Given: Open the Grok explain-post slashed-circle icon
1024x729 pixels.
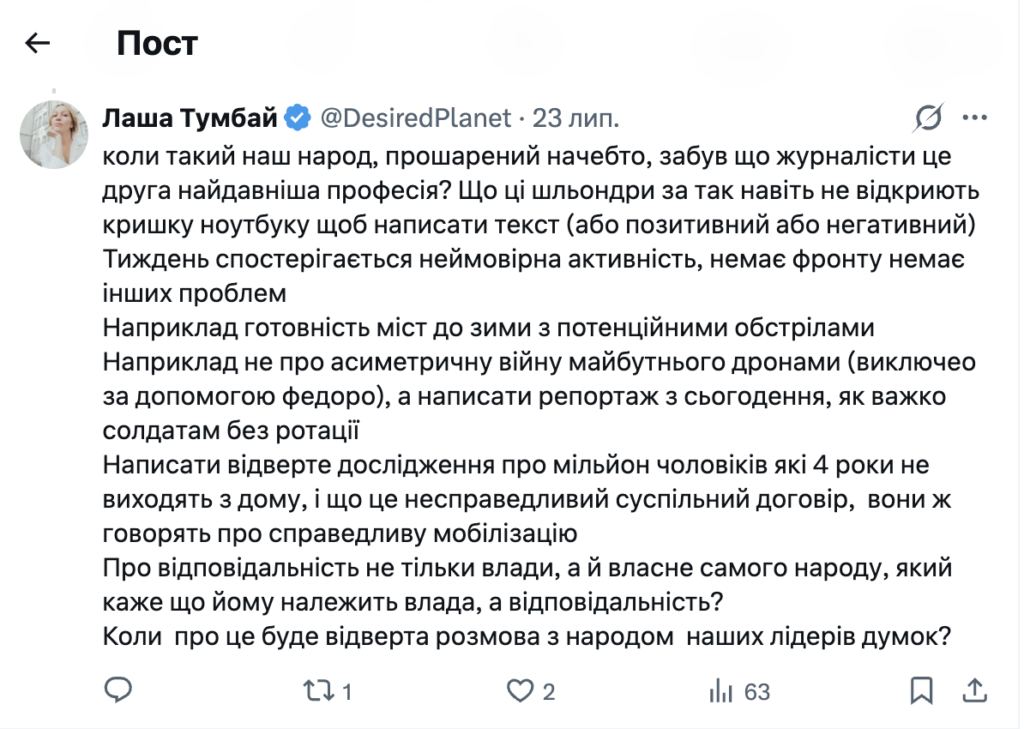Looking at the screenshot, I should click(928, 118).
